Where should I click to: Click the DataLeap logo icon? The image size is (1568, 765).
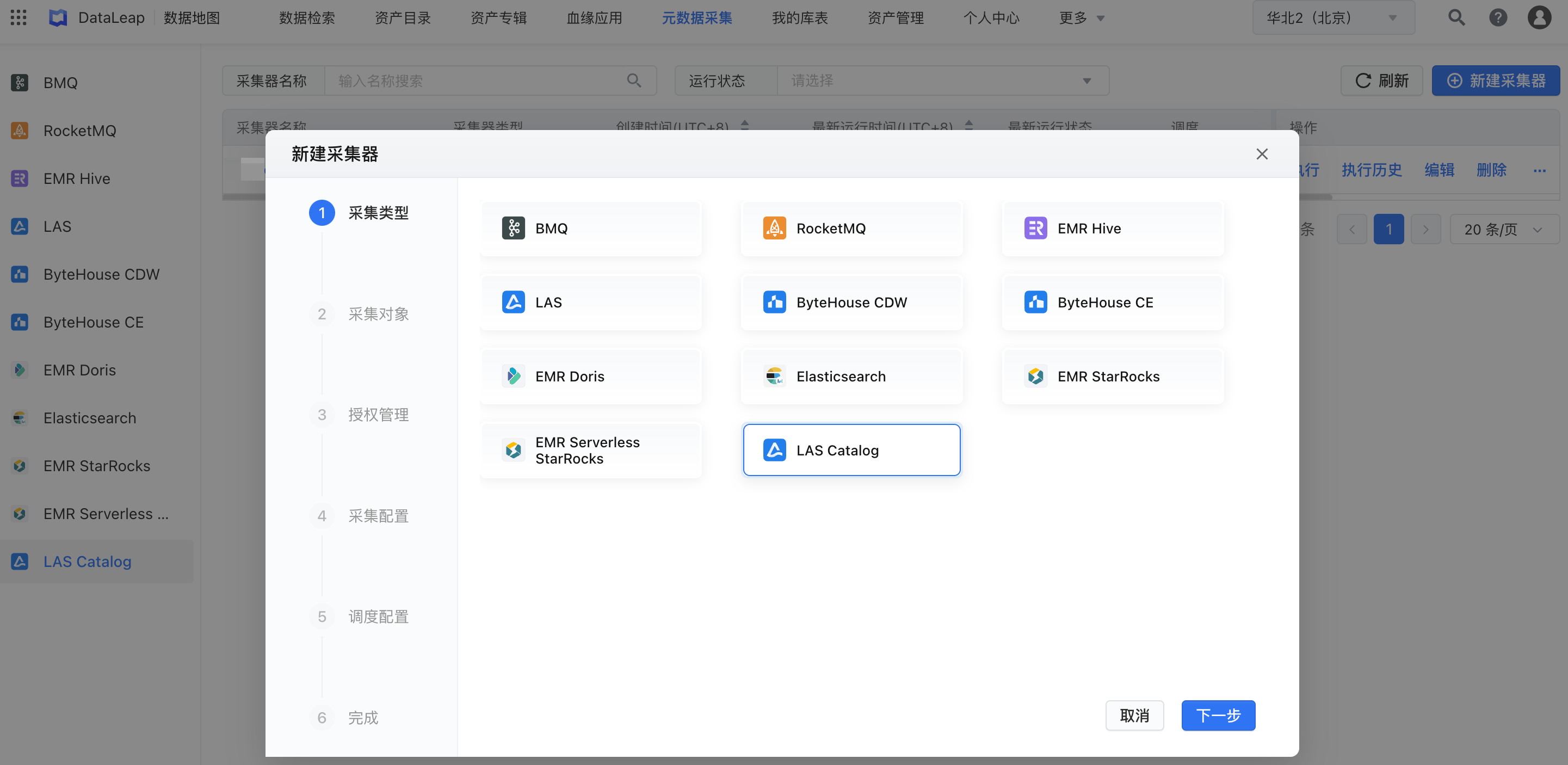point(57,17)
